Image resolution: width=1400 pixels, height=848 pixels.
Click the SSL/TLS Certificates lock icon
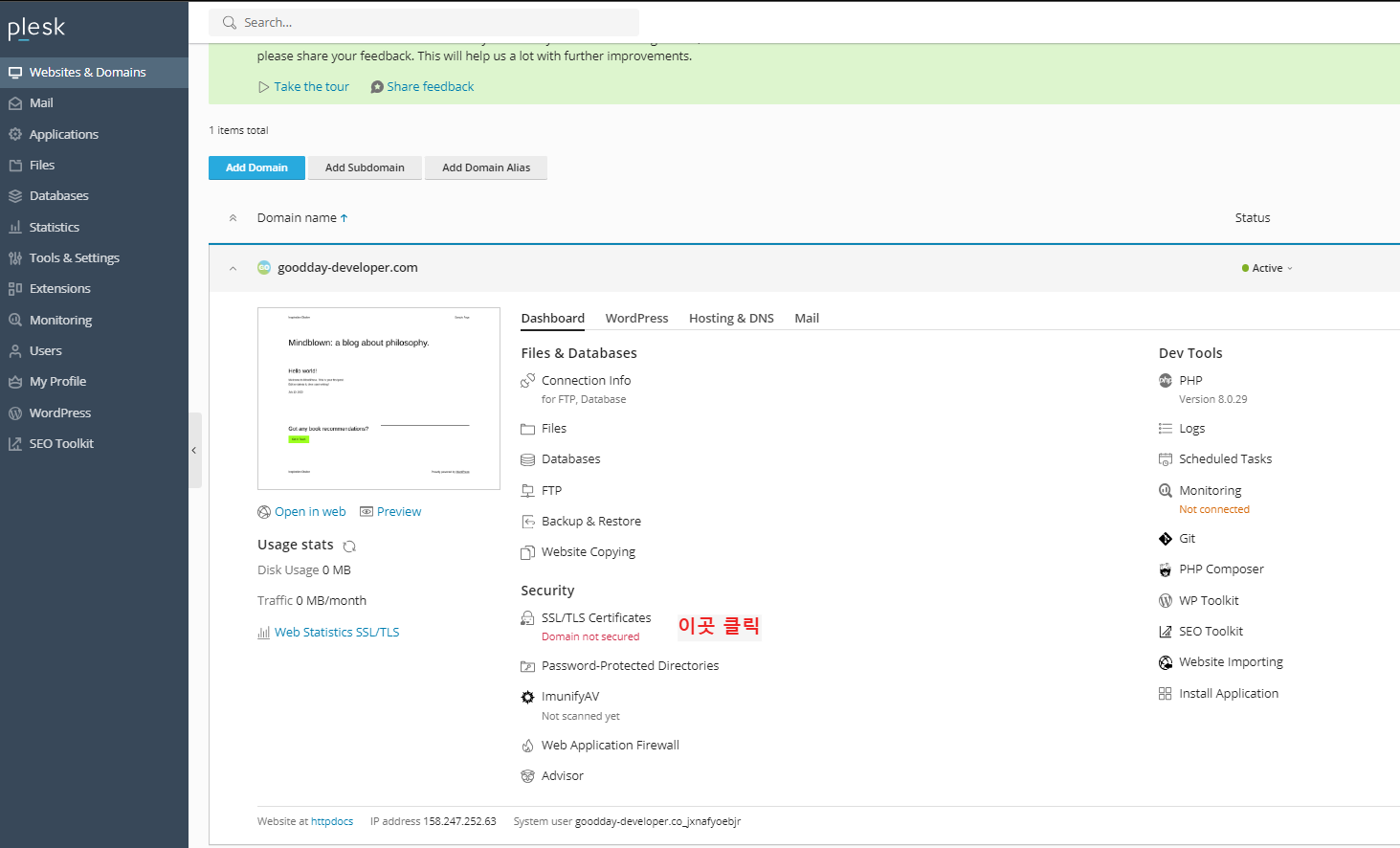(x=527, y=618)
